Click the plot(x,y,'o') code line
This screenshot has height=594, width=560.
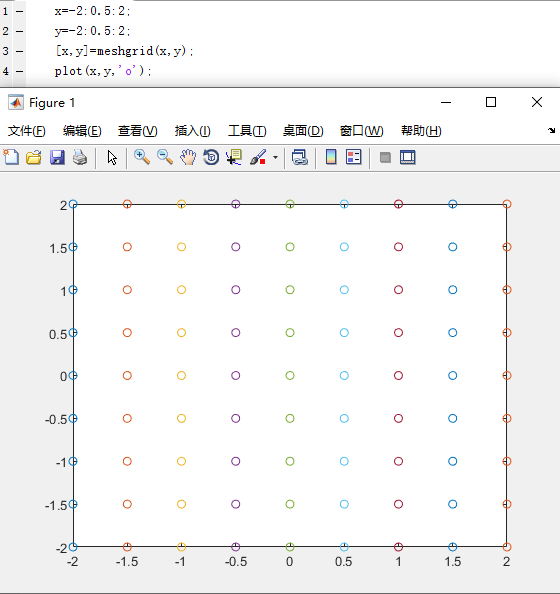tap(103, 71)
